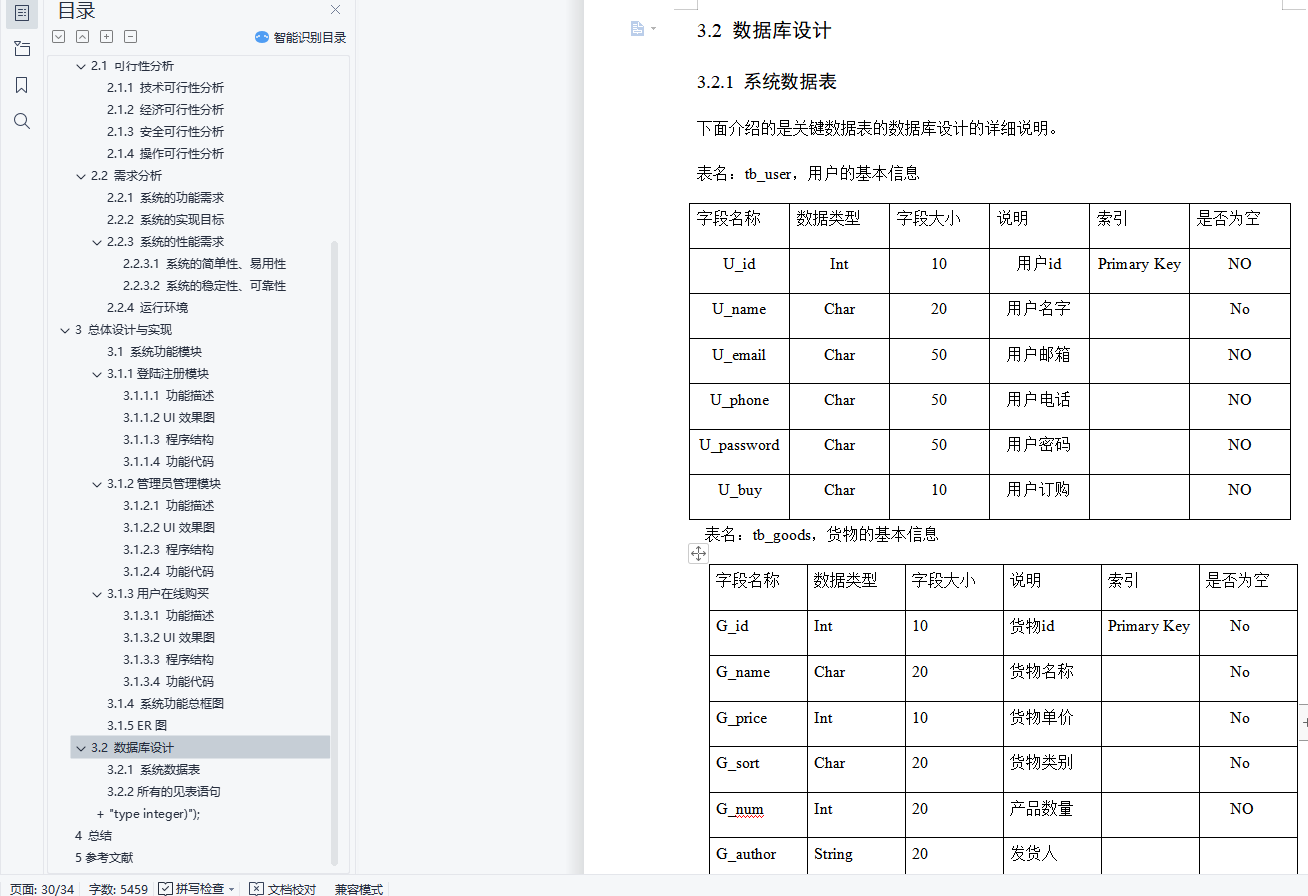
Task: Go to 3.1.4 系统功能总框图
Action: (165, 704)
